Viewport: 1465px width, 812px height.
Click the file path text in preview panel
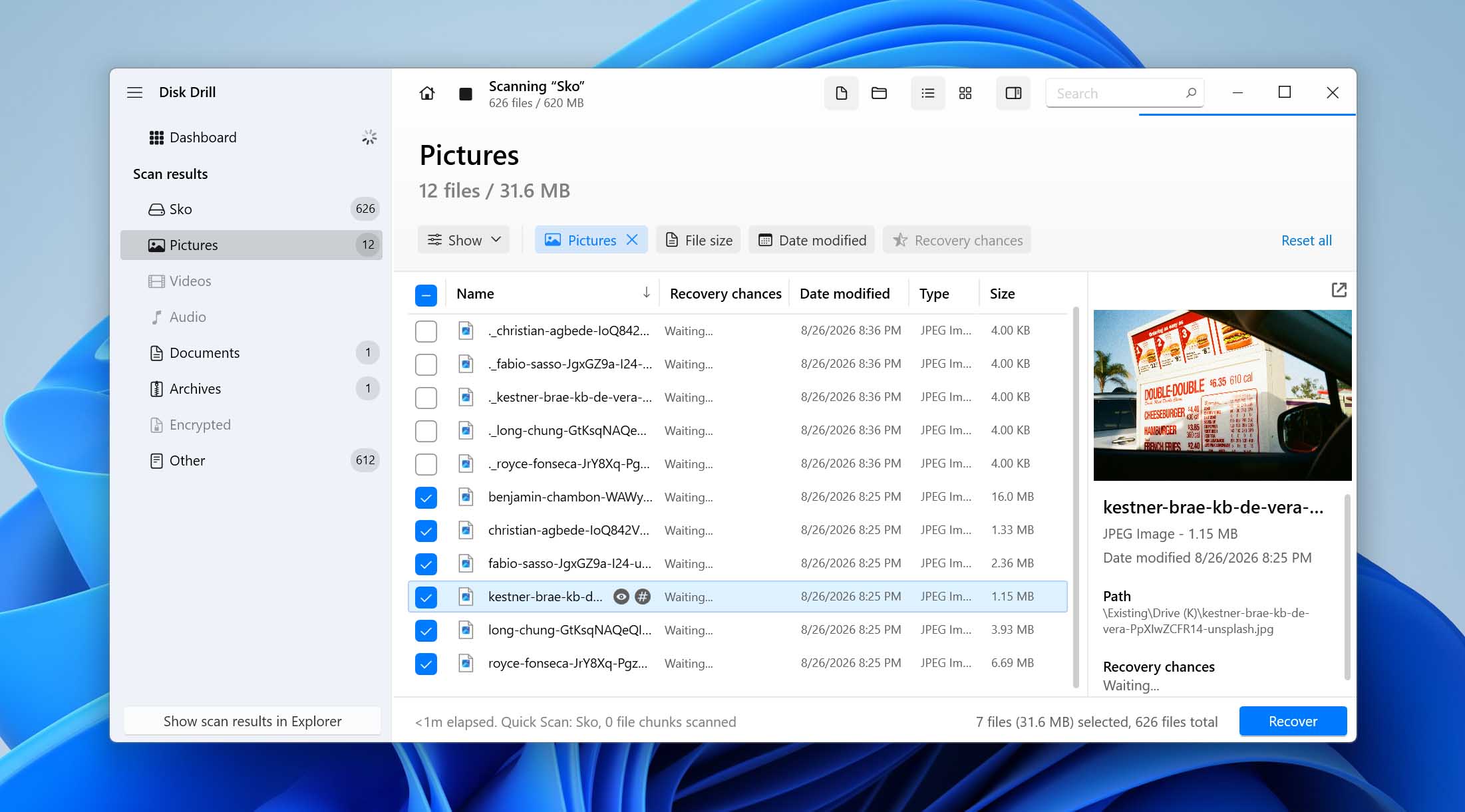coord(1206,620)
